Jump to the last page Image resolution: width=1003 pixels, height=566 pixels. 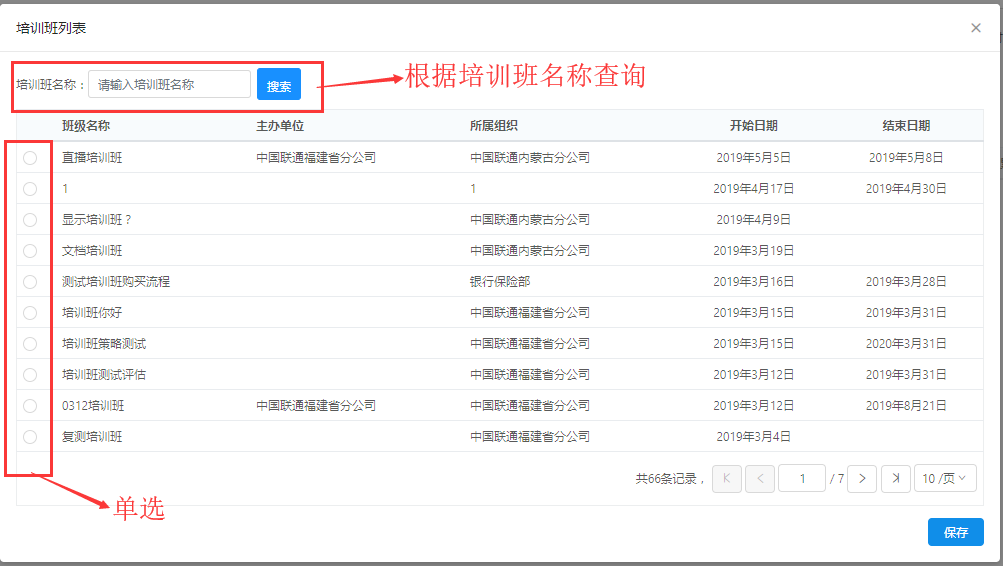[896, 479]
